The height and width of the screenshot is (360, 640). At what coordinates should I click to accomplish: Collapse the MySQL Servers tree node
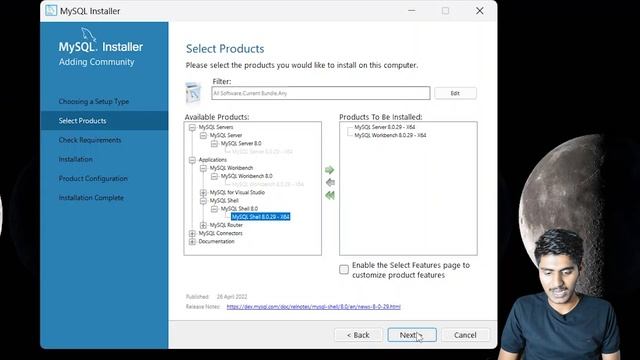click(192, 127)
